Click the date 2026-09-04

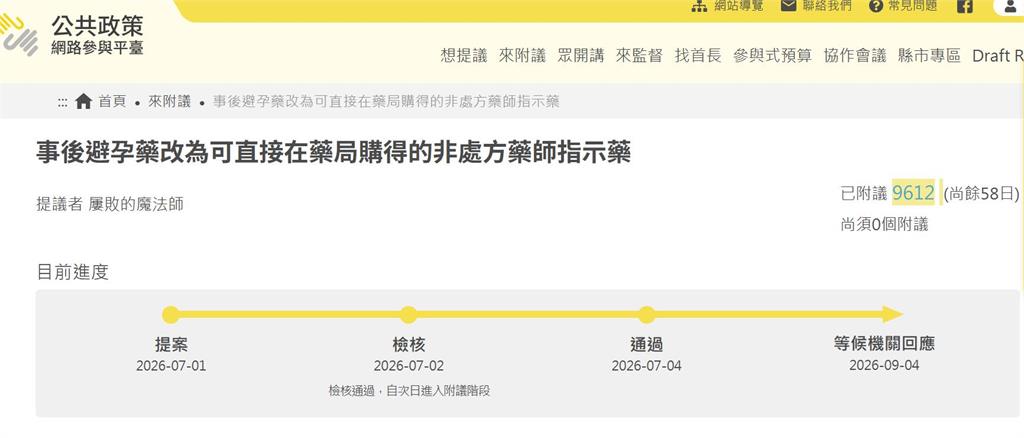[884, 365]
